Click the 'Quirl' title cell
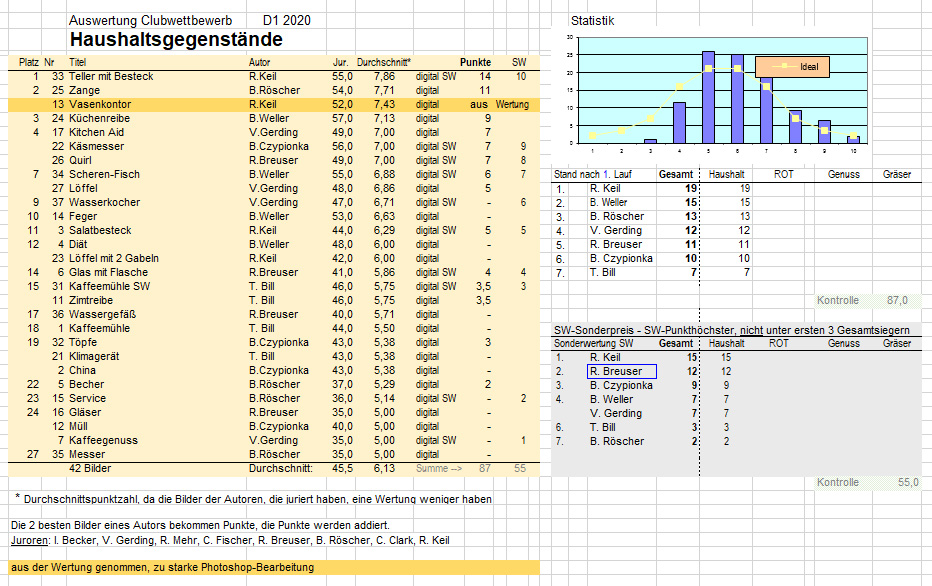The image size is (932, 586). [x=80, y=160]
